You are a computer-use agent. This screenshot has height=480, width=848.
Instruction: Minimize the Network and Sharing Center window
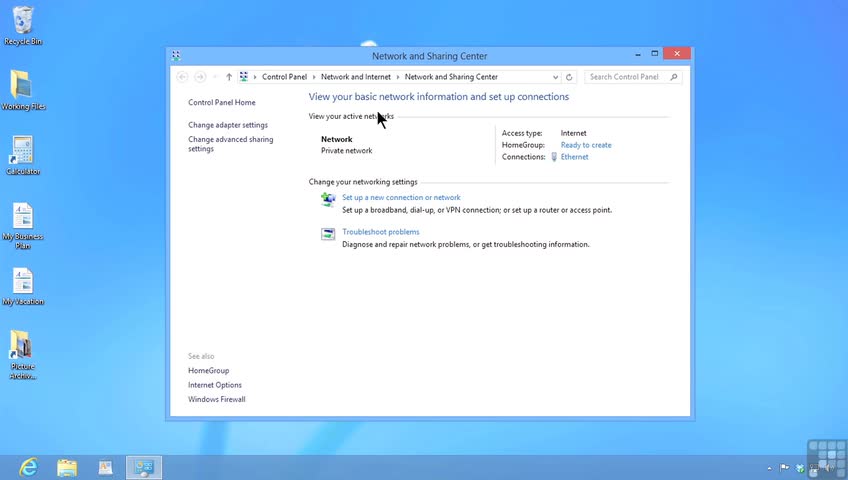coord(638,54)
